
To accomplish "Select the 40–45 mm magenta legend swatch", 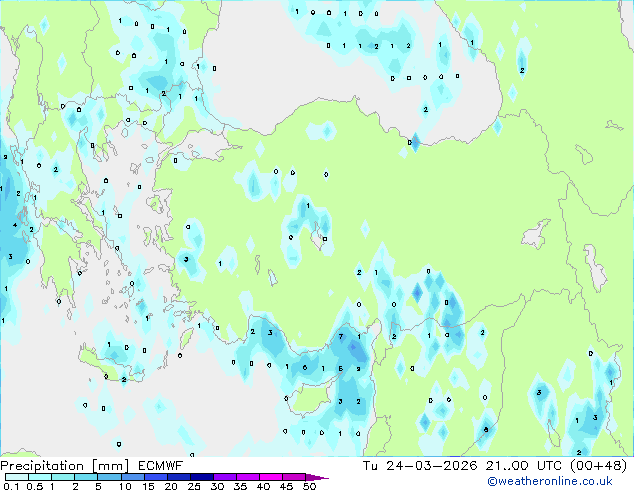I will (271, 477).
